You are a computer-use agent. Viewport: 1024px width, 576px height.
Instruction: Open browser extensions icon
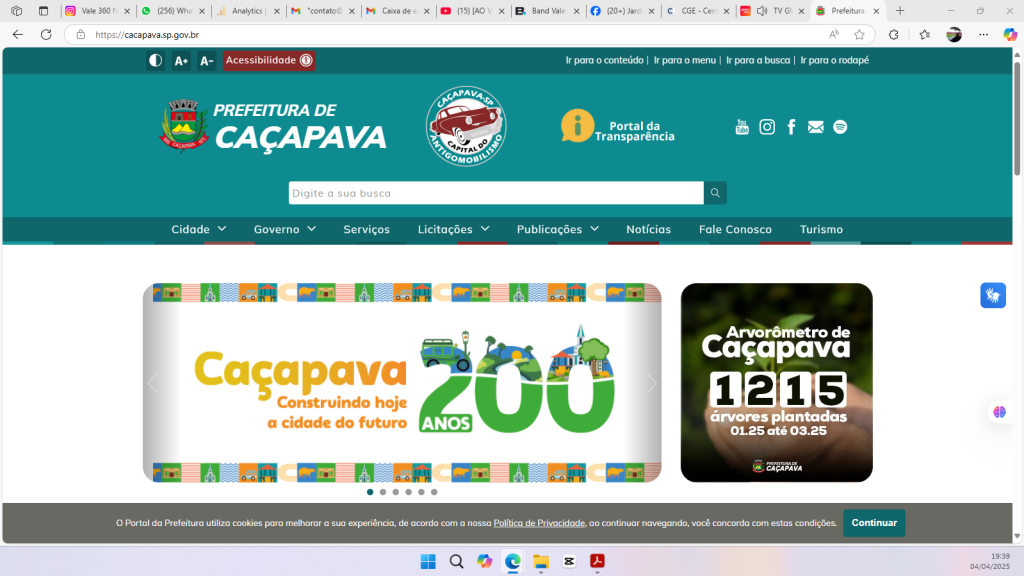coord(893,35)
